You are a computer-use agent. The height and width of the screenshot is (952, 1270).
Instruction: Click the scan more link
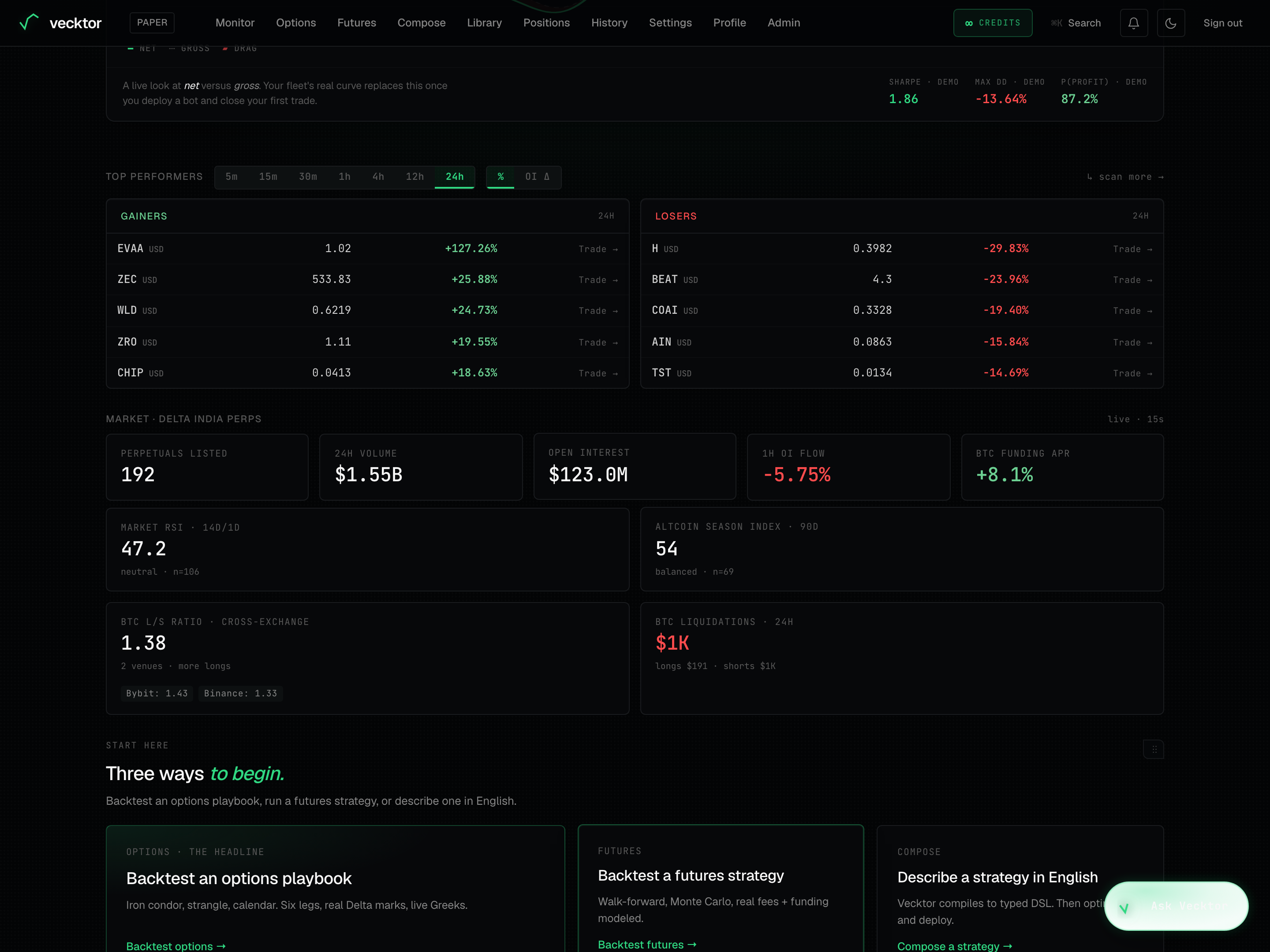(1125, 177)
